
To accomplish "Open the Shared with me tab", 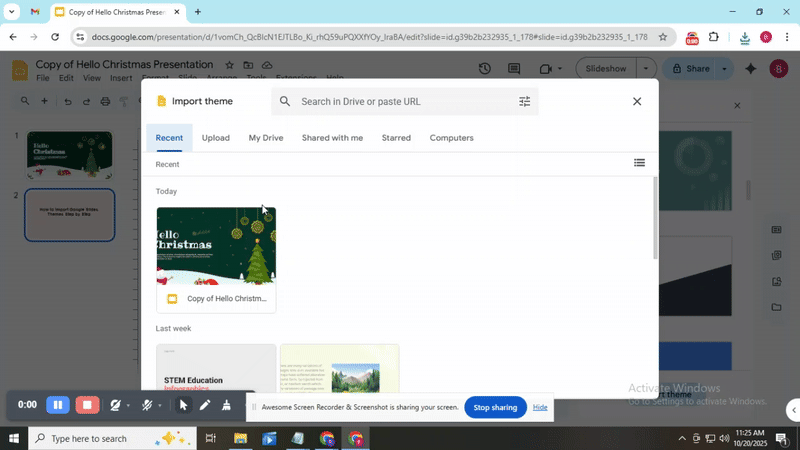I will (332, 138).
